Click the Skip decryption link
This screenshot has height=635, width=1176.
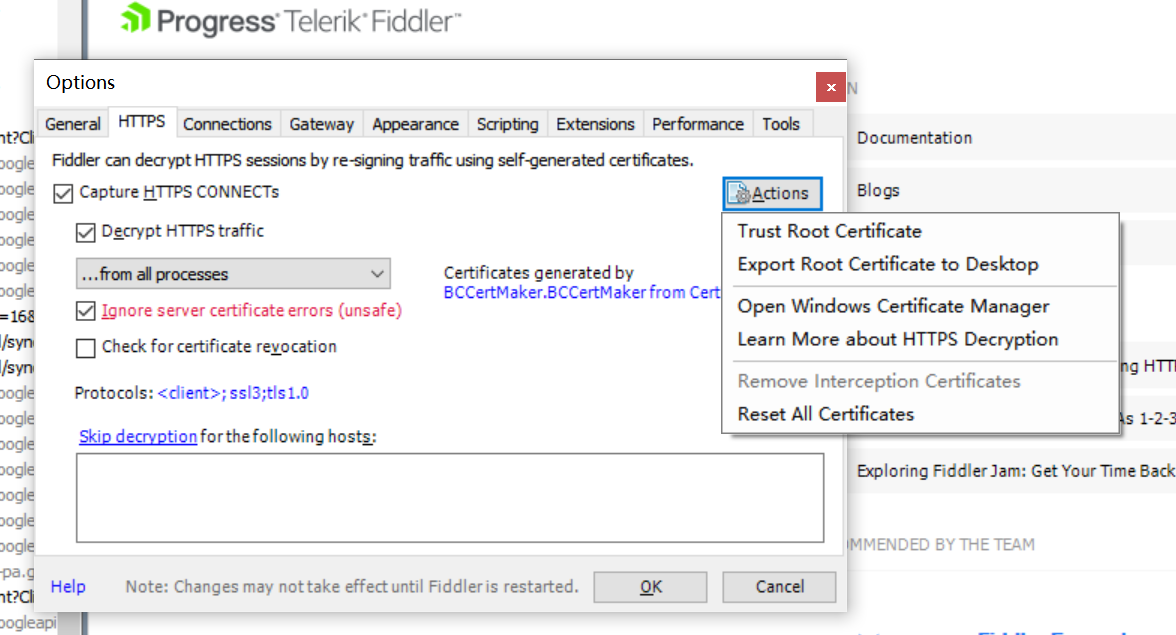tap(138, 436)
